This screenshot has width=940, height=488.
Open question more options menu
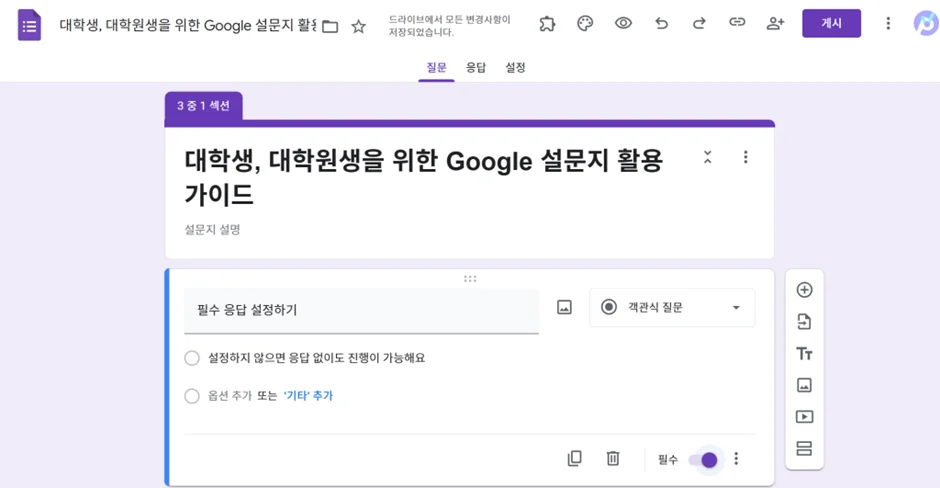point(736,459)
